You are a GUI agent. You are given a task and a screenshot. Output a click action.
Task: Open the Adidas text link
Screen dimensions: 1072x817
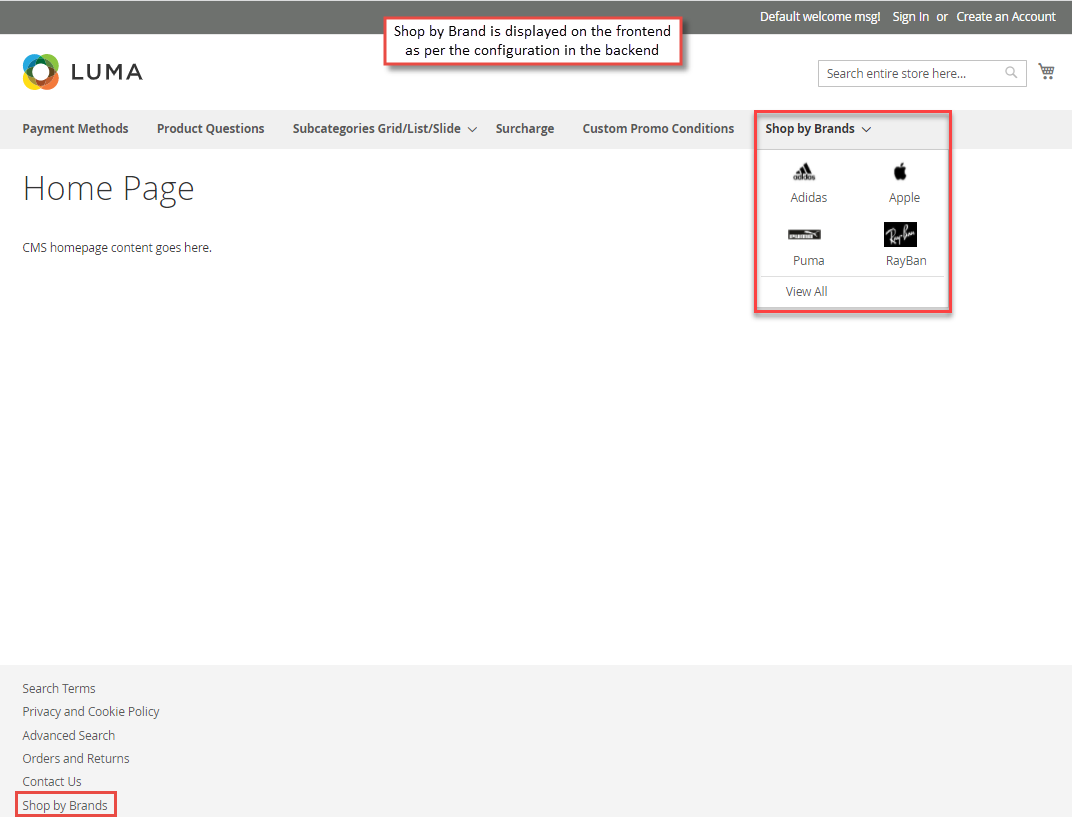[809, 198]
